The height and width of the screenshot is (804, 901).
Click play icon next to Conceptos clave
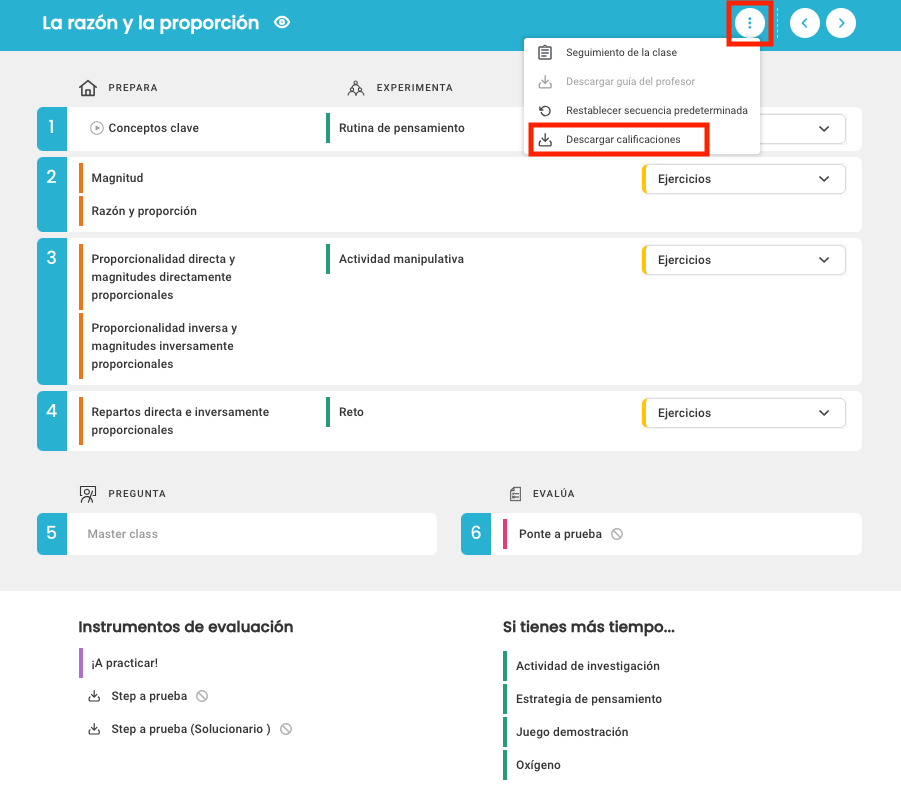point(97,128)
